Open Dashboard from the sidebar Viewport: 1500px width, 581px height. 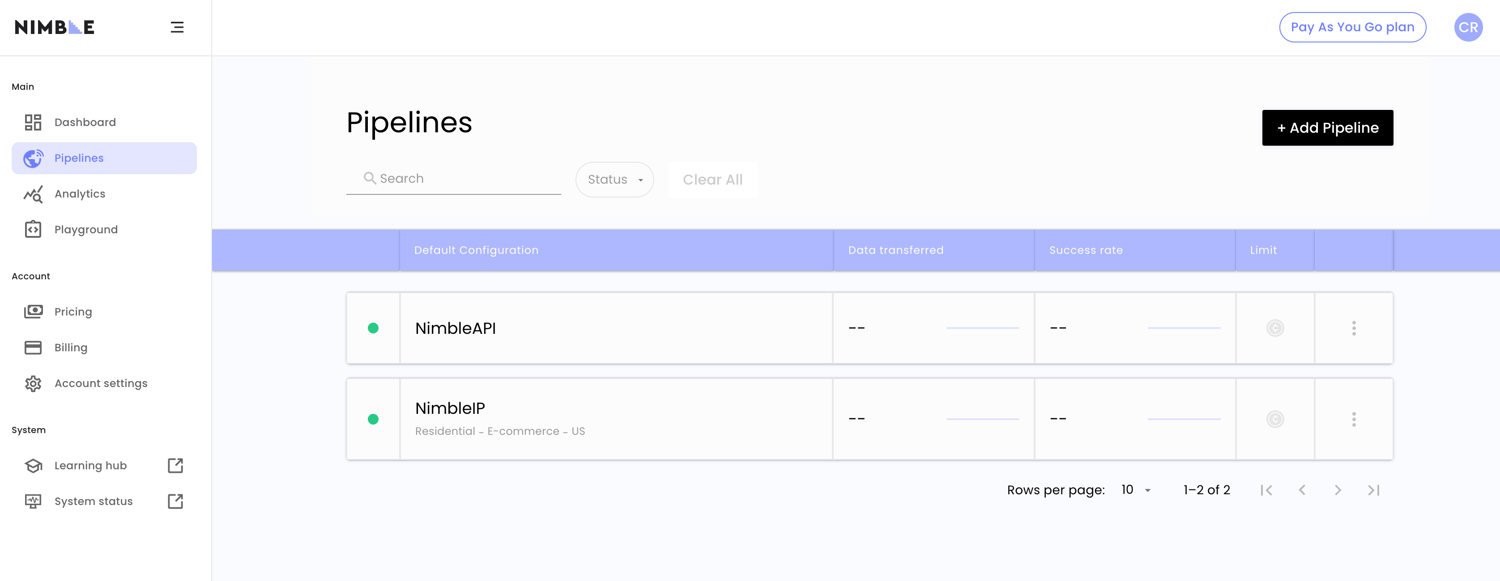click(x=104, y=122)
